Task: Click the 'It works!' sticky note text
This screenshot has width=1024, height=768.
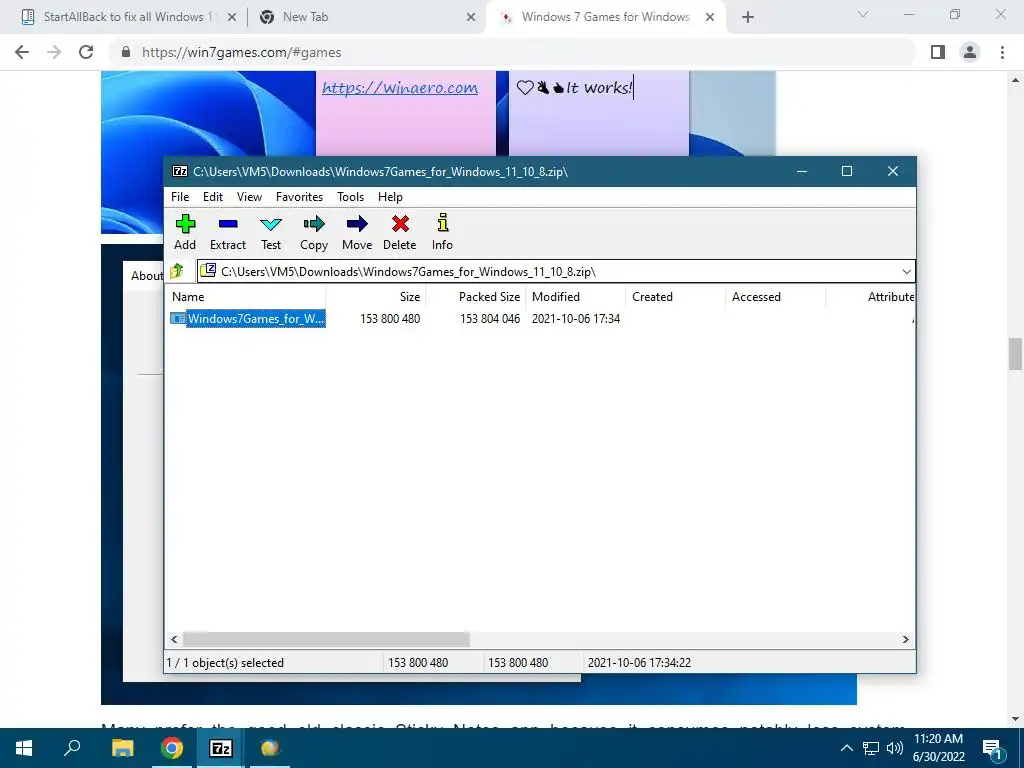Action: pos(599,88)
